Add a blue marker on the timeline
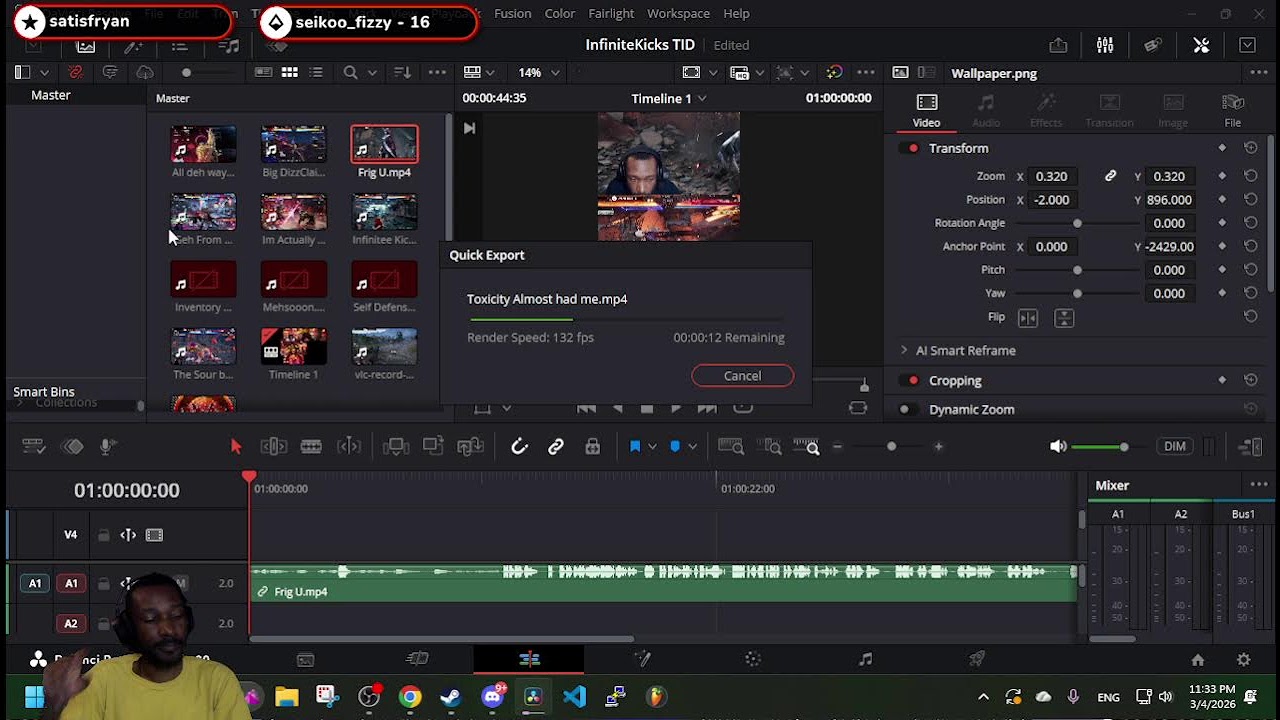This screenshot has height=720, width=1280. click(x=675, y=447)
